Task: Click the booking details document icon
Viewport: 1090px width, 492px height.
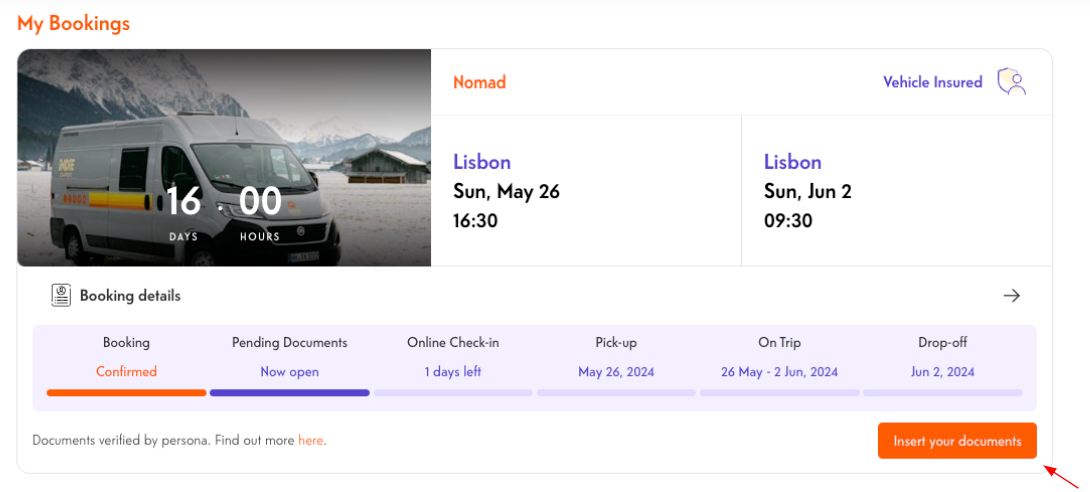Action: pos(62,295)
